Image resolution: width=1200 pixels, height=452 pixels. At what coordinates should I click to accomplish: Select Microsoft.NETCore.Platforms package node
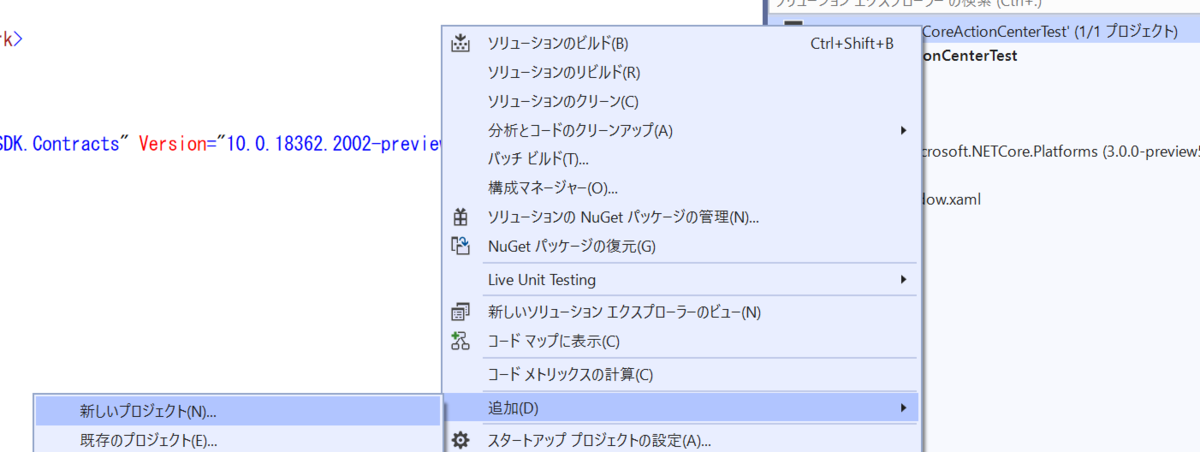tap(1058, 152)
